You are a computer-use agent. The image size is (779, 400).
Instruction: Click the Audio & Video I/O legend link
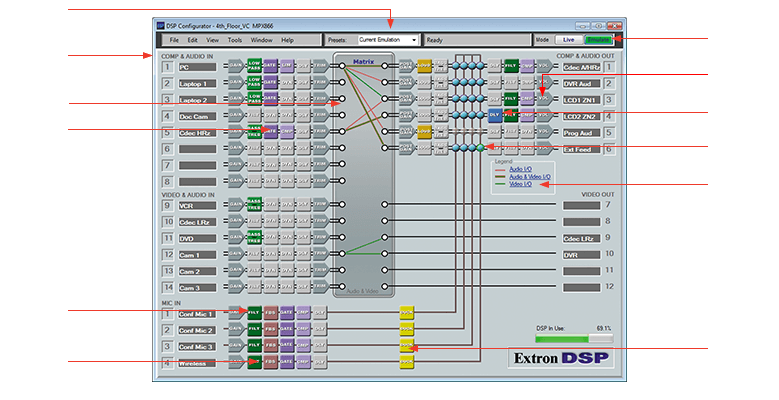(530, 177)
